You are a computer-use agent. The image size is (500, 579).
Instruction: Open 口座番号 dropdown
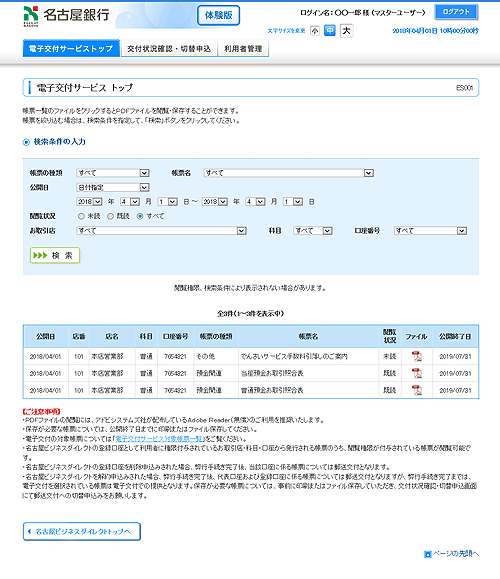(430, 231)
